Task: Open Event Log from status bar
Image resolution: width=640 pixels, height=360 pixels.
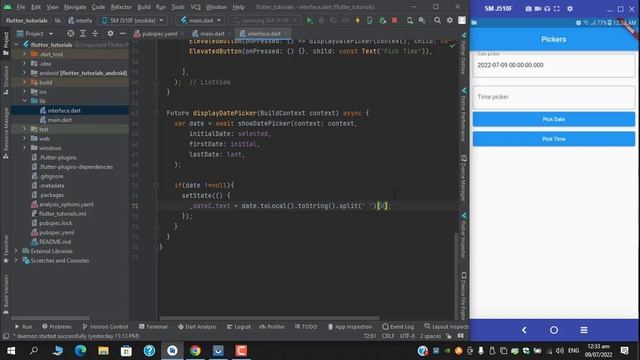Action: pyautogui.click(x=398, y=327)
